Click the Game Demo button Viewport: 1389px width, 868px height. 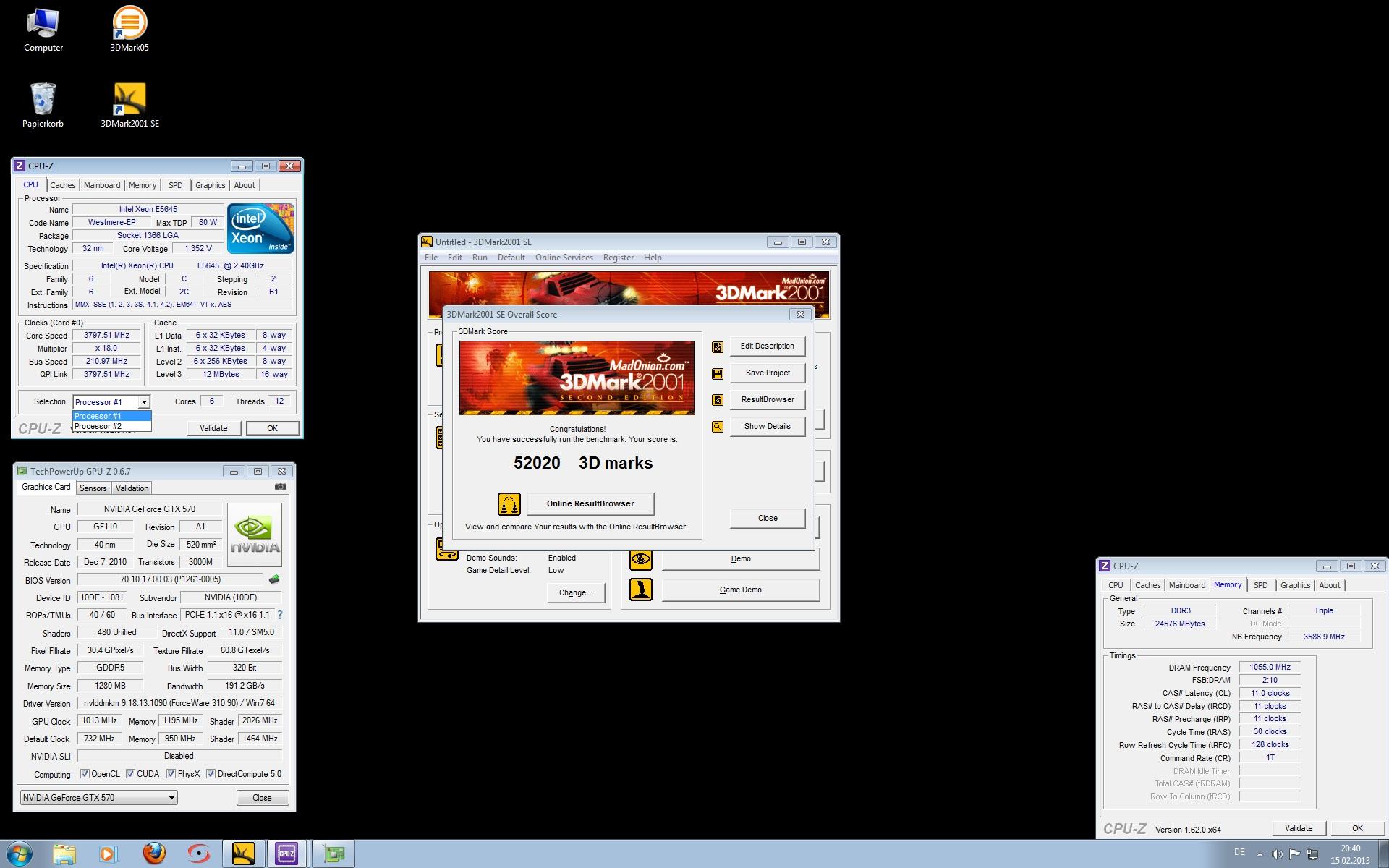pos(740,590)
